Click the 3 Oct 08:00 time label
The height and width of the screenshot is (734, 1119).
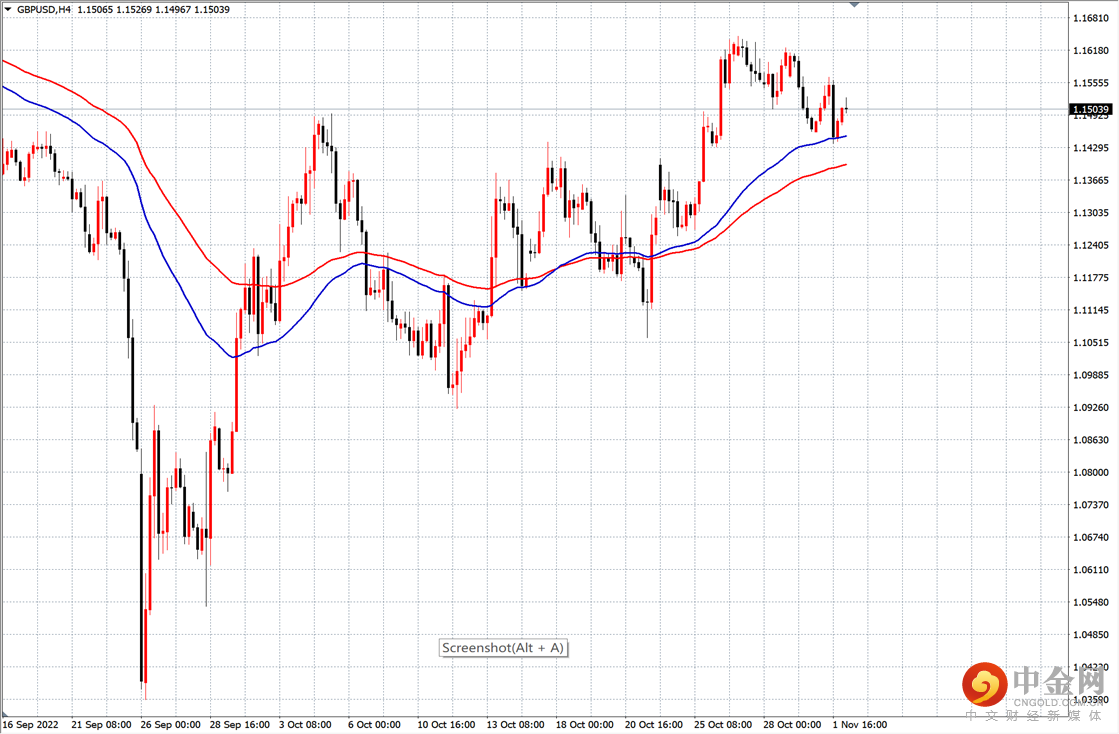point(305,725)
